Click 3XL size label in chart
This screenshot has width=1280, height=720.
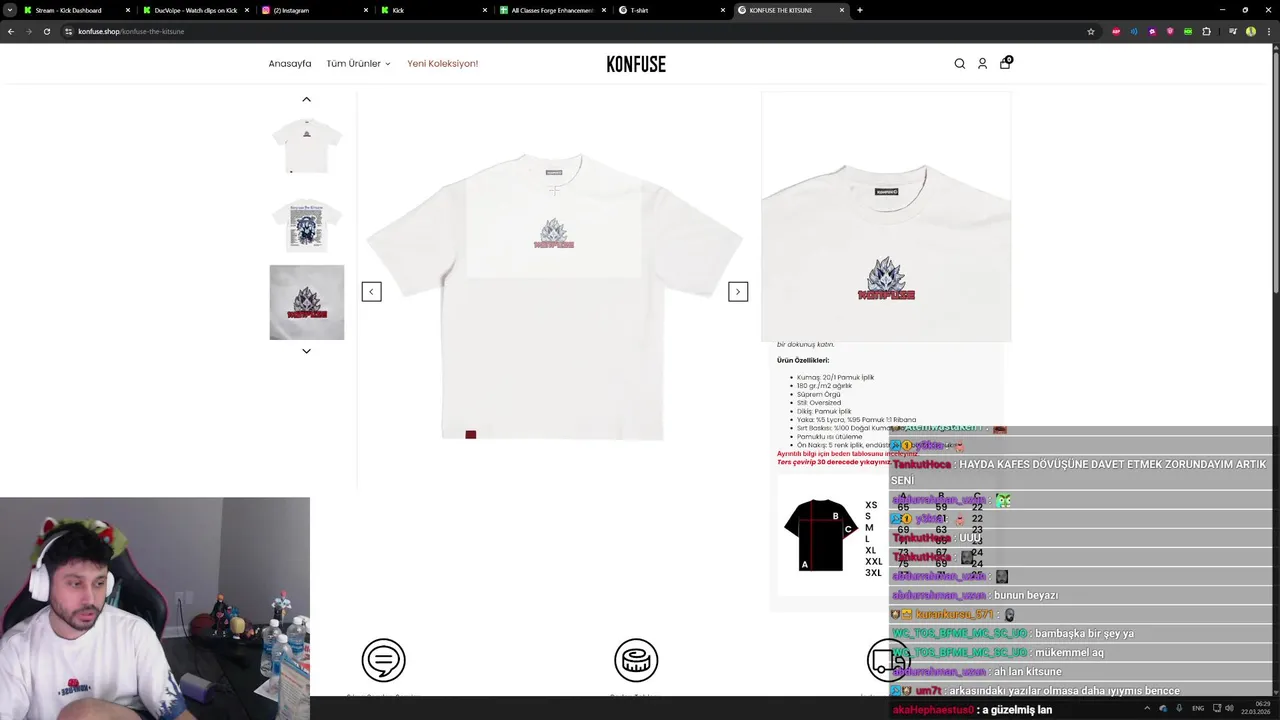pos(873,573)
